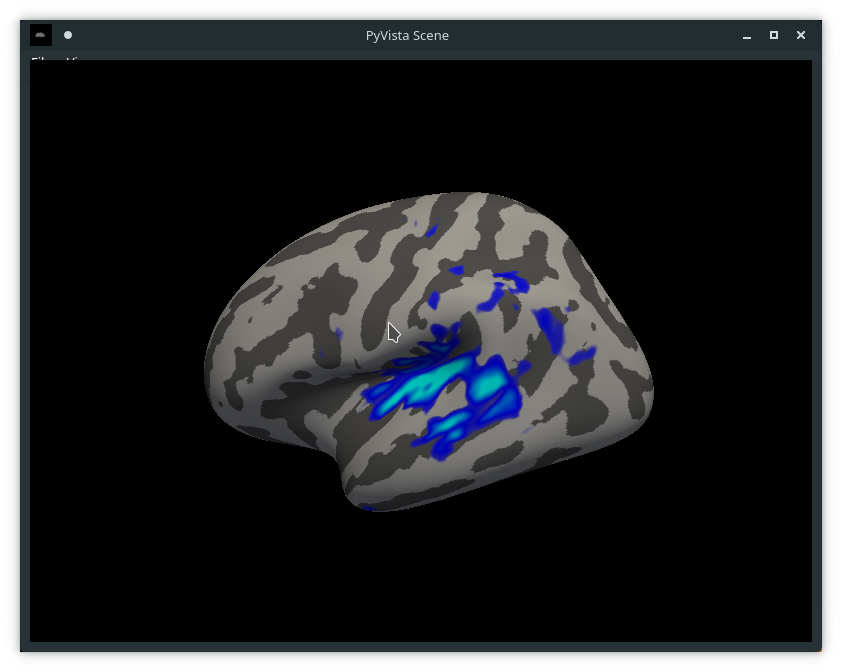This screenshot has height=672, width=842.
Task: Maximize the PyVista Scene window
Action: (x=774, y=35)
